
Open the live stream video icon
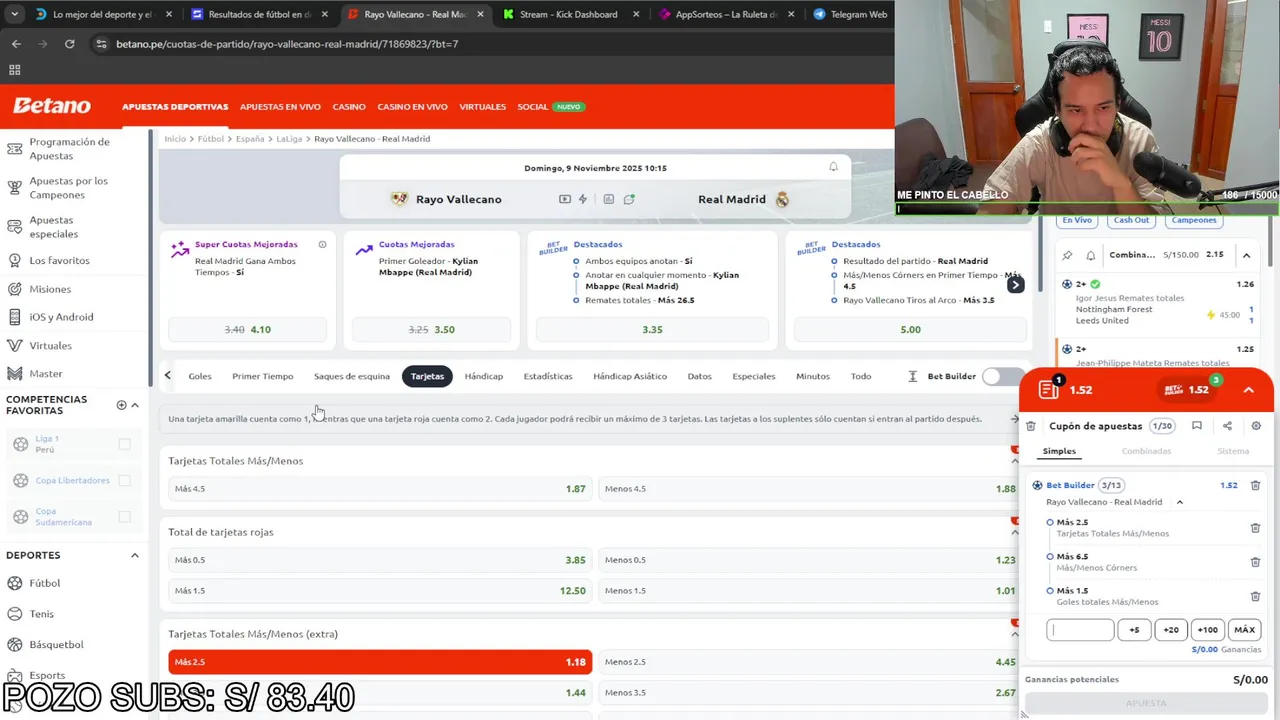(x=565, y=199)
